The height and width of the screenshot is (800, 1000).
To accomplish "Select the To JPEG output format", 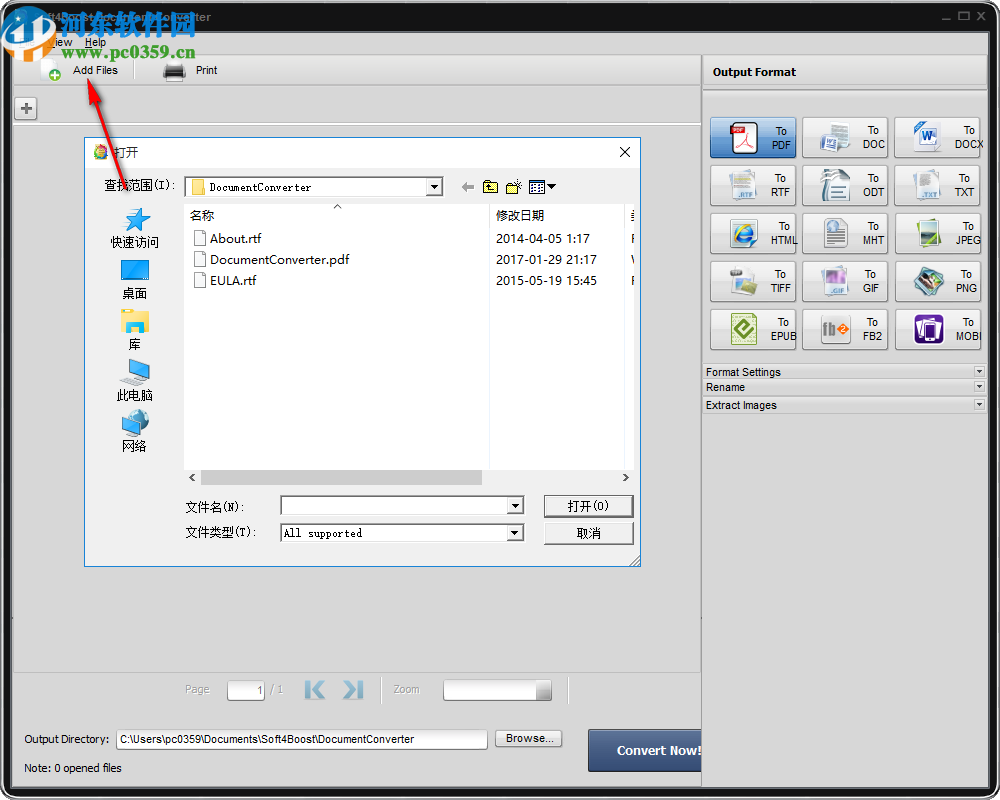I will [937, 233].
